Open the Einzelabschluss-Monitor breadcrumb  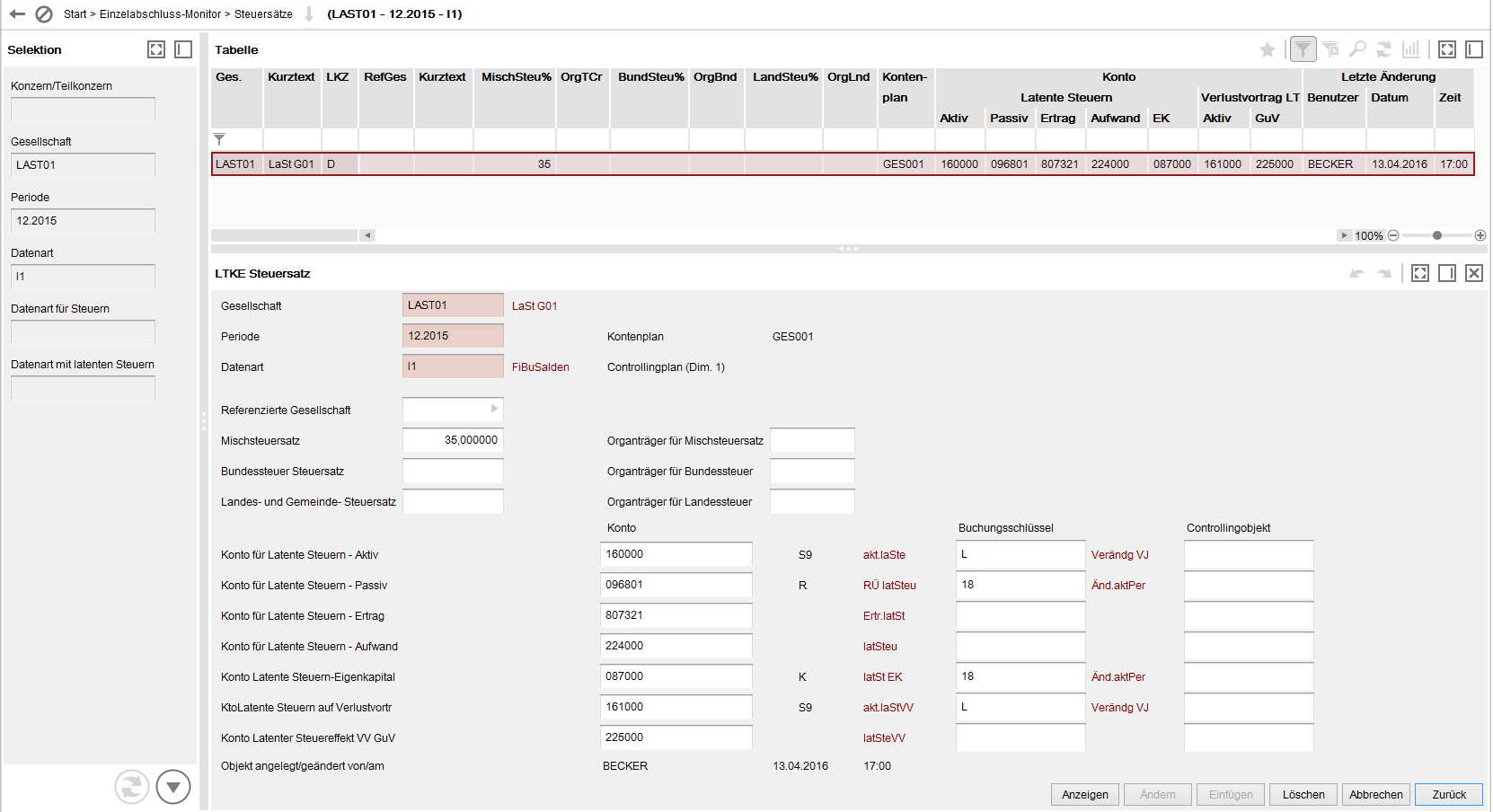[161, 14]
